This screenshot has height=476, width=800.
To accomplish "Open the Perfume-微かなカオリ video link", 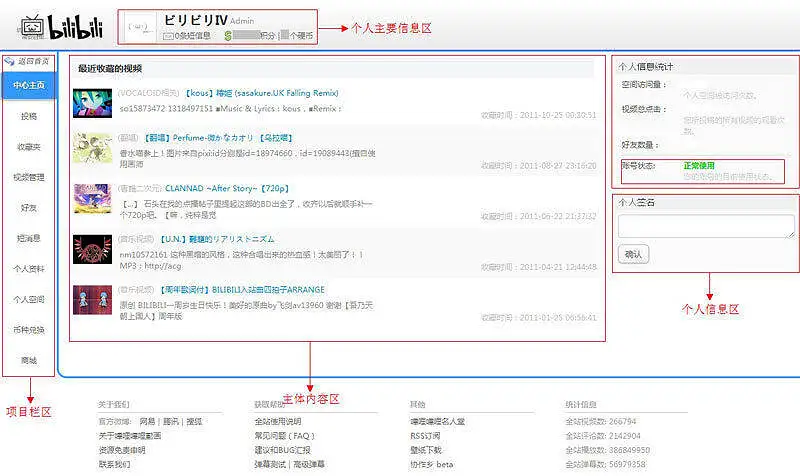I will 218,138.
